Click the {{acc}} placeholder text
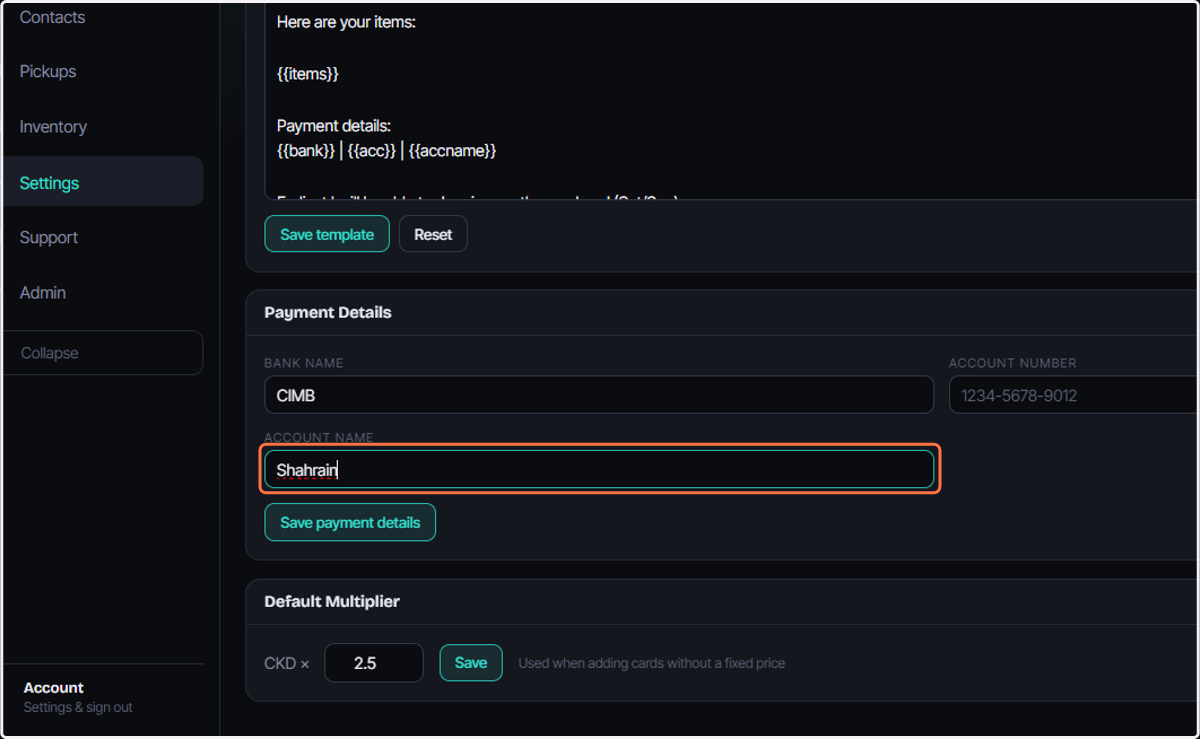The width and height of the screenshot is (1200, 739). tap(372, 151)
